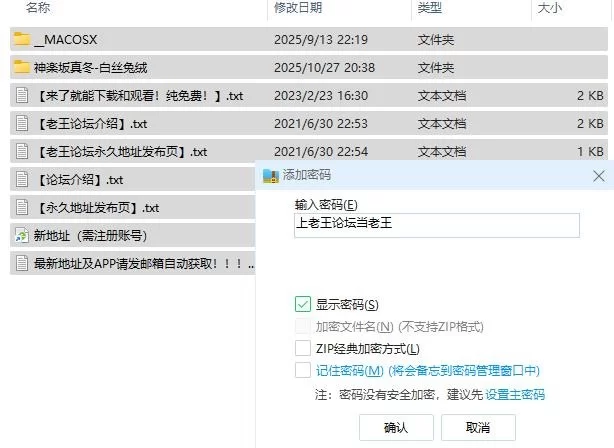This screenshot has width=614, height=448.
Task: Click the 【论坛介绍】.txt document icon
Action: tap(22, 180)
